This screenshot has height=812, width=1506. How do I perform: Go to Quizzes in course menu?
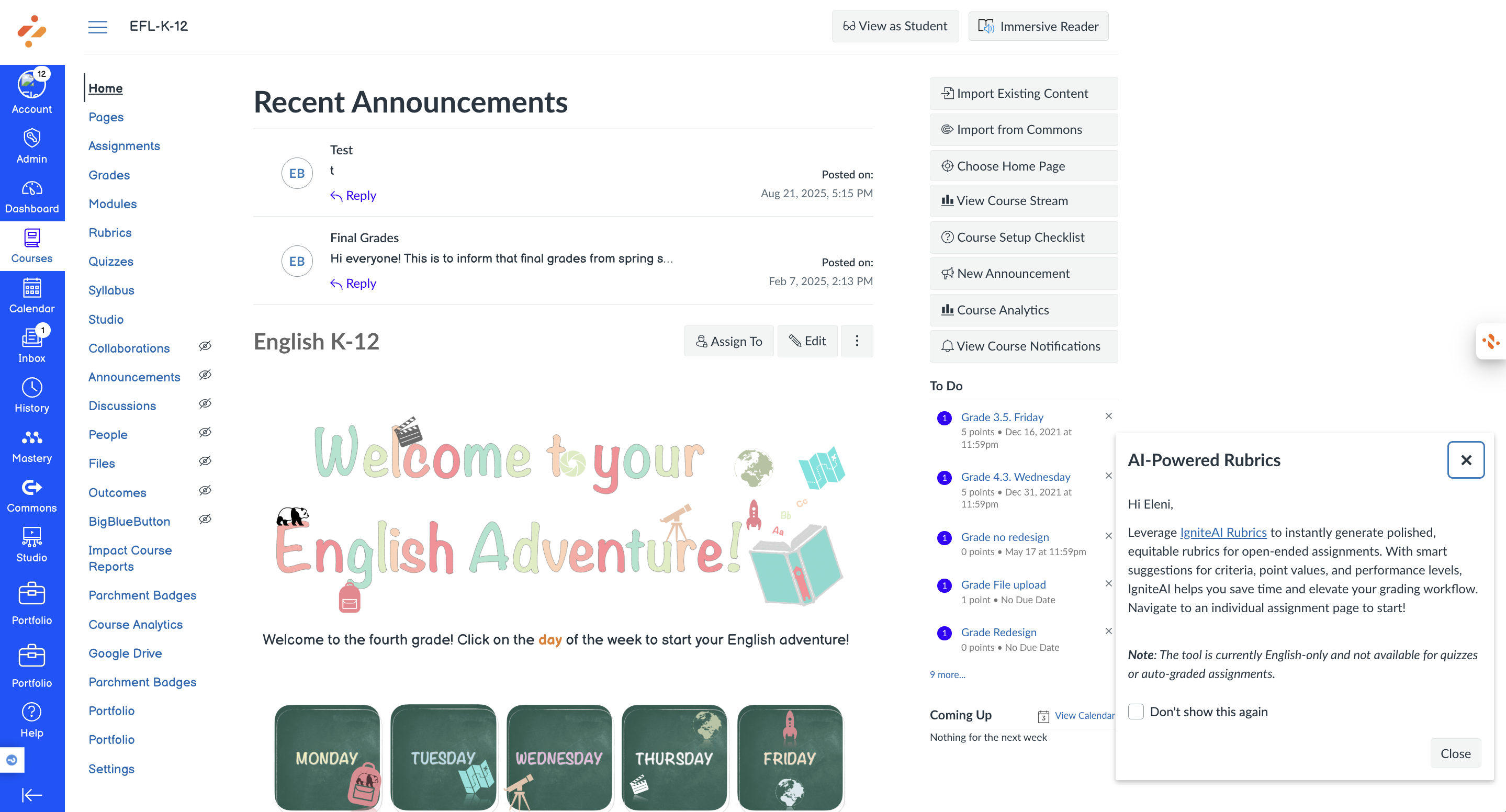(110, 261)
